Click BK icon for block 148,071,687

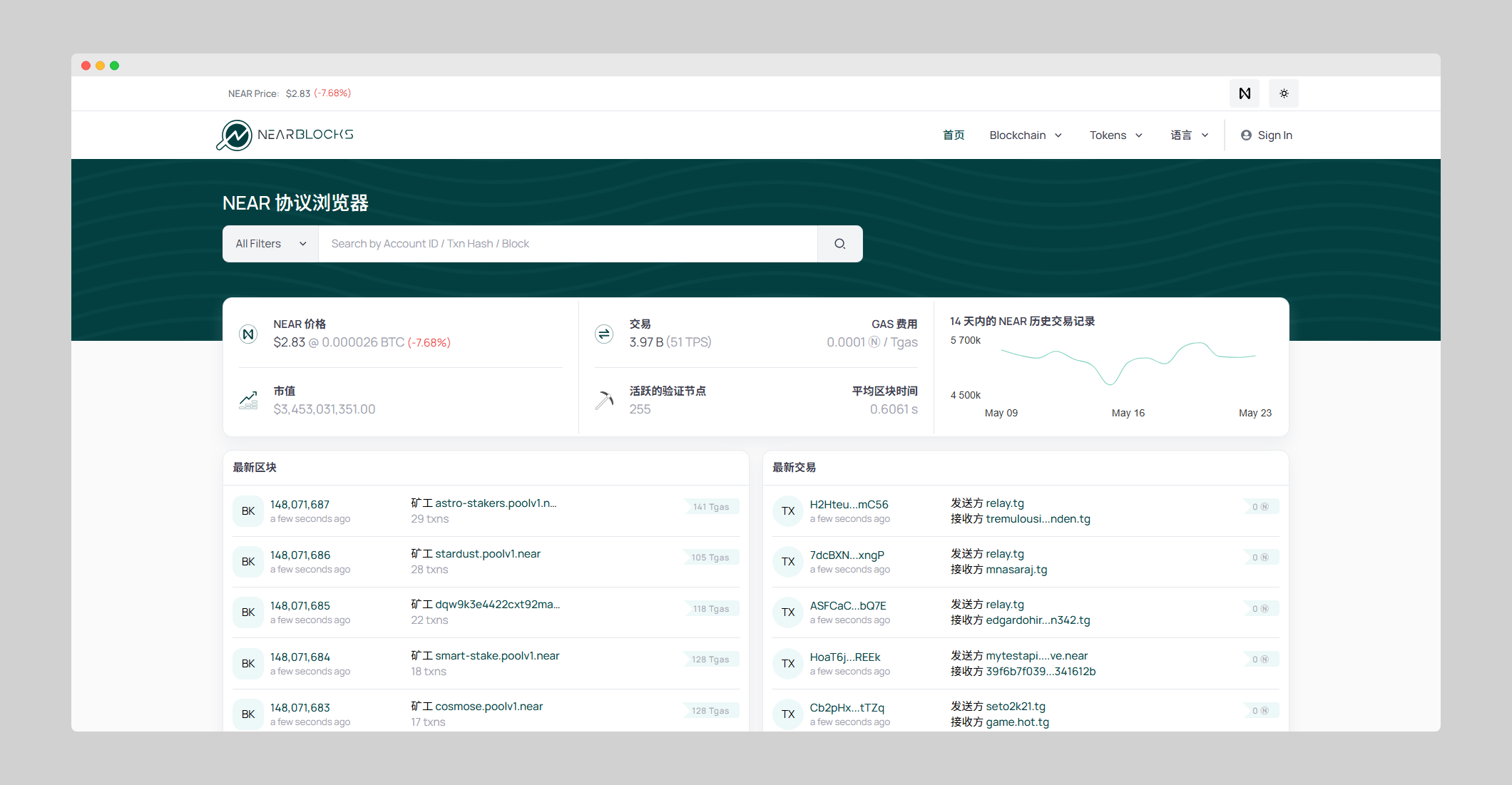coord(248,511)
